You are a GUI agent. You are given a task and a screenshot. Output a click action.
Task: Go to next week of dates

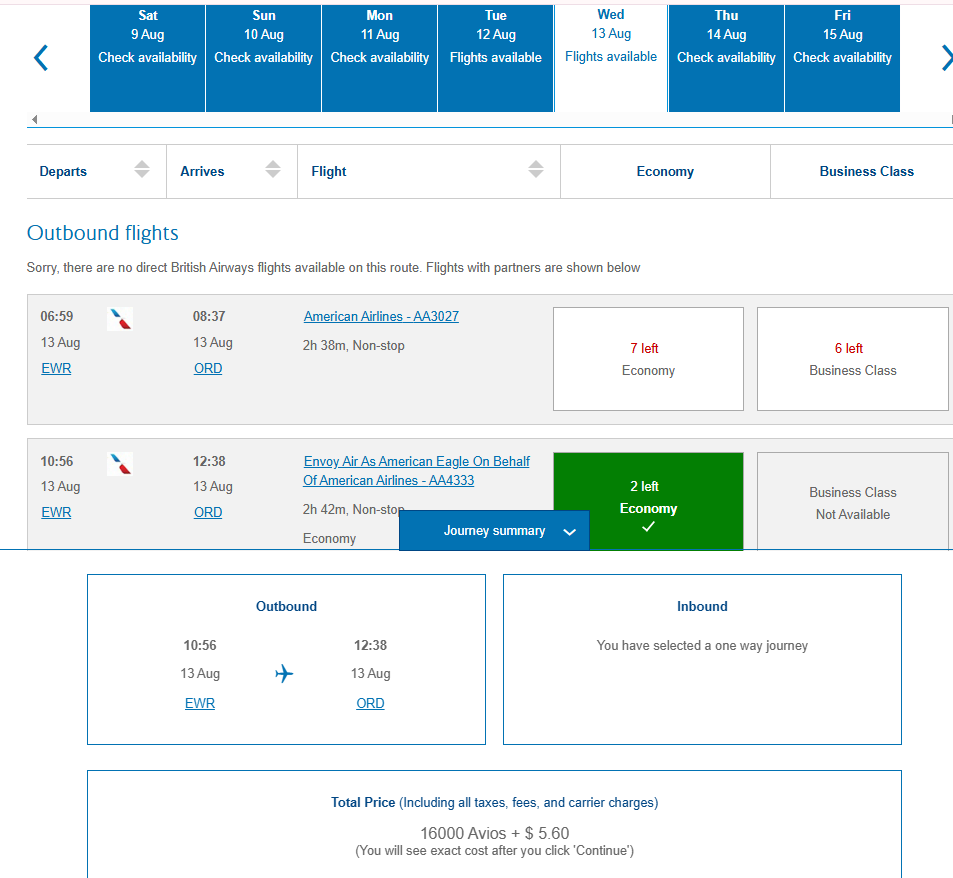coord(947,58)
